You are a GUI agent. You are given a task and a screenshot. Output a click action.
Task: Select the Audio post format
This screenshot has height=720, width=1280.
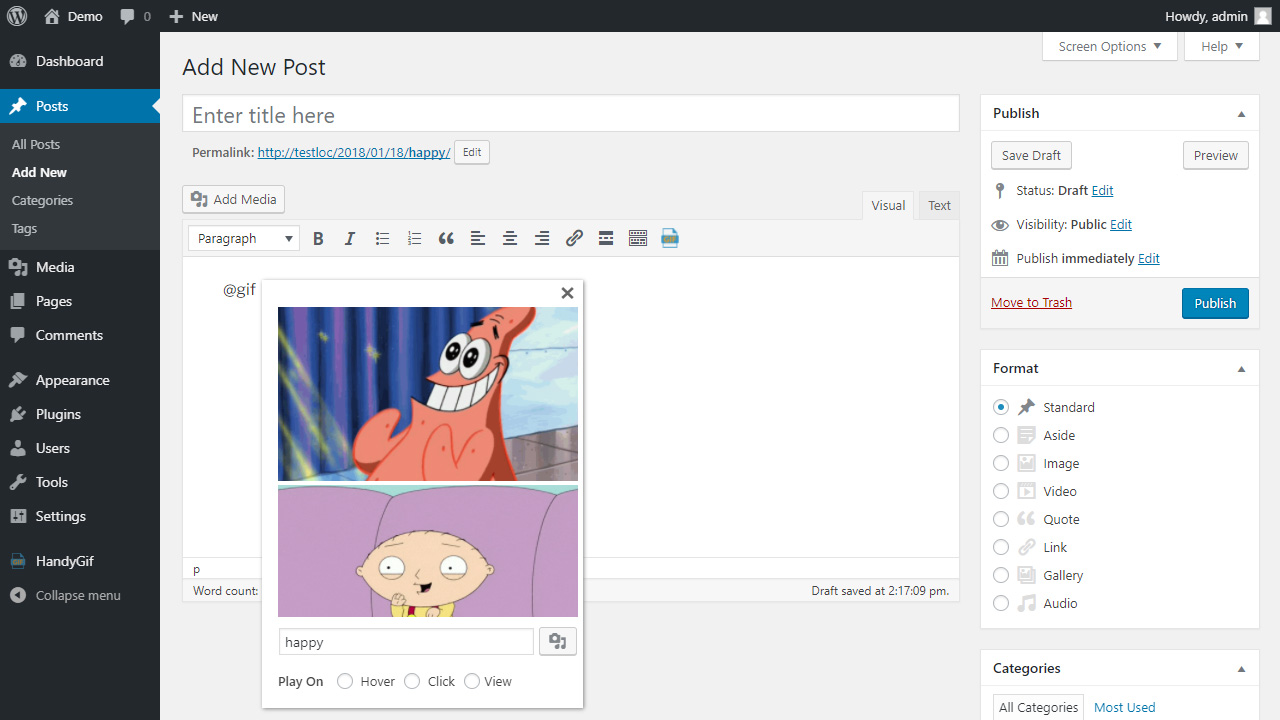click(1001, 603)
